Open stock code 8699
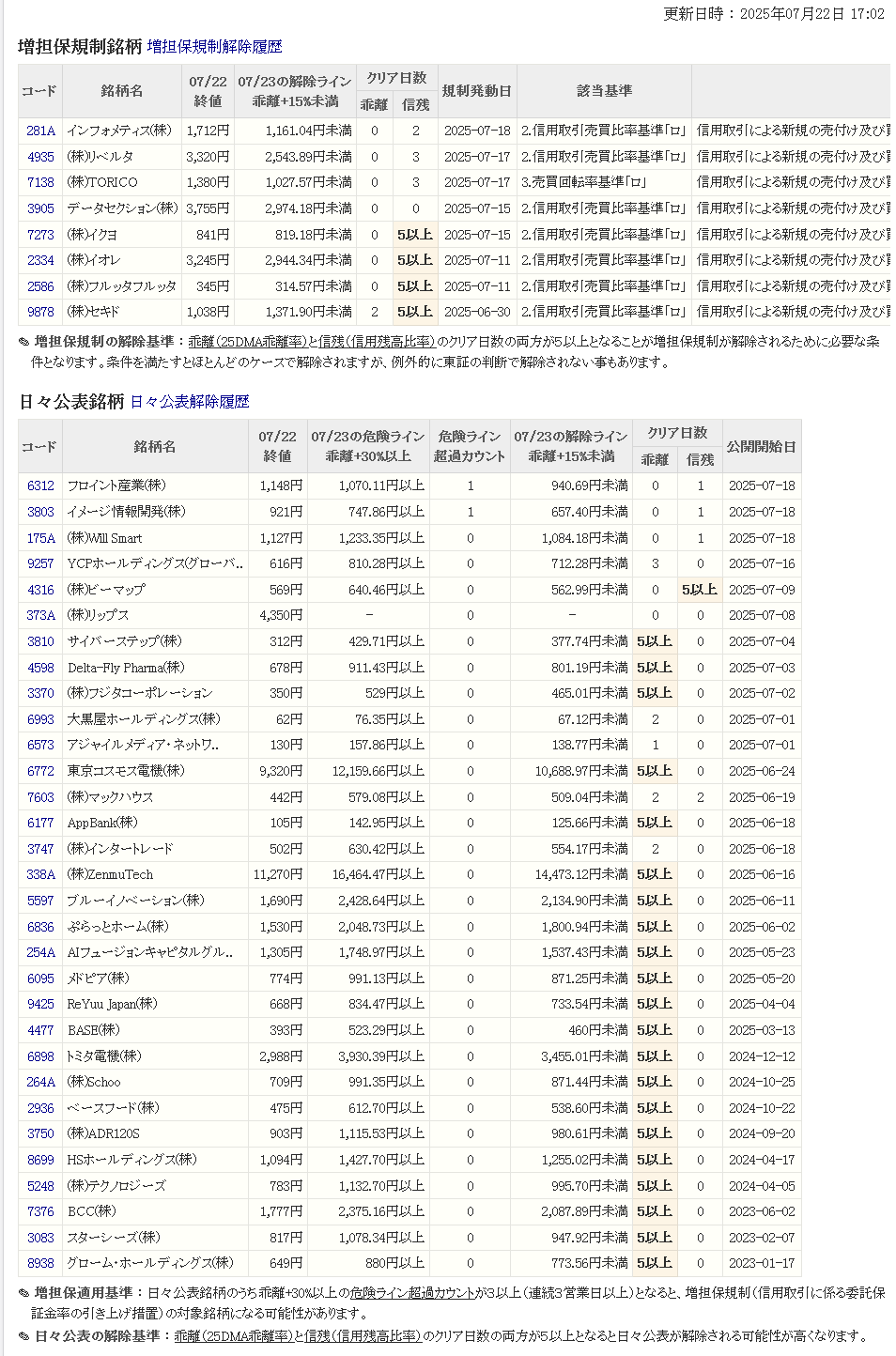The image size is (896, 1356). [x=40, y=1160]
